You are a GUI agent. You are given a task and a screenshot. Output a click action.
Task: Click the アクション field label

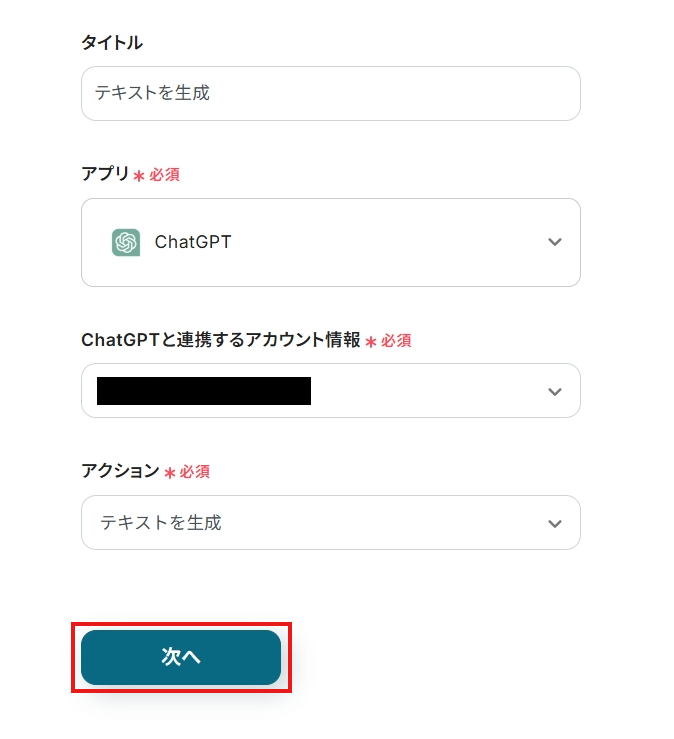(120, 471)
